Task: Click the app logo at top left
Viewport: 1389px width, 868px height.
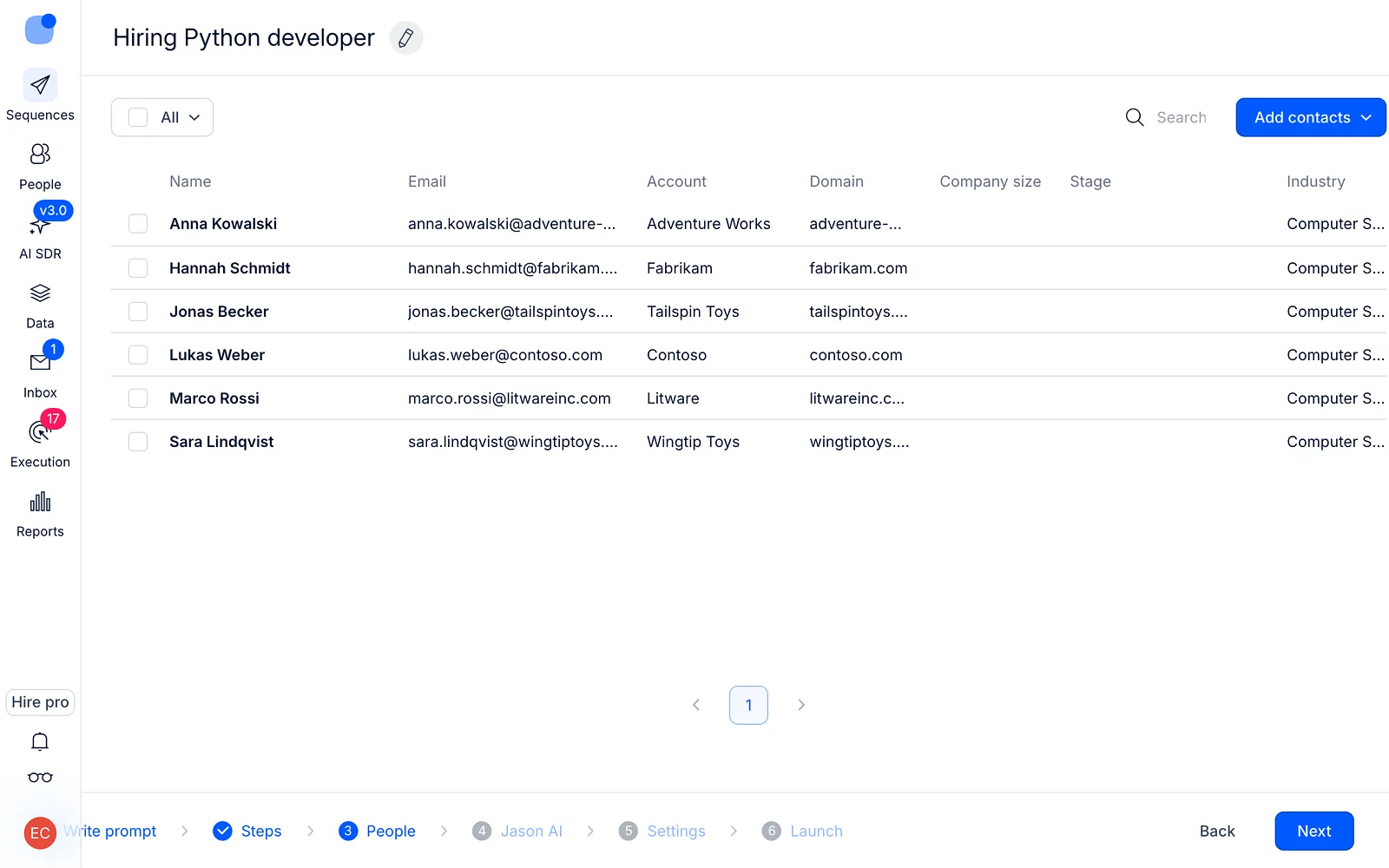Action: 40,28
